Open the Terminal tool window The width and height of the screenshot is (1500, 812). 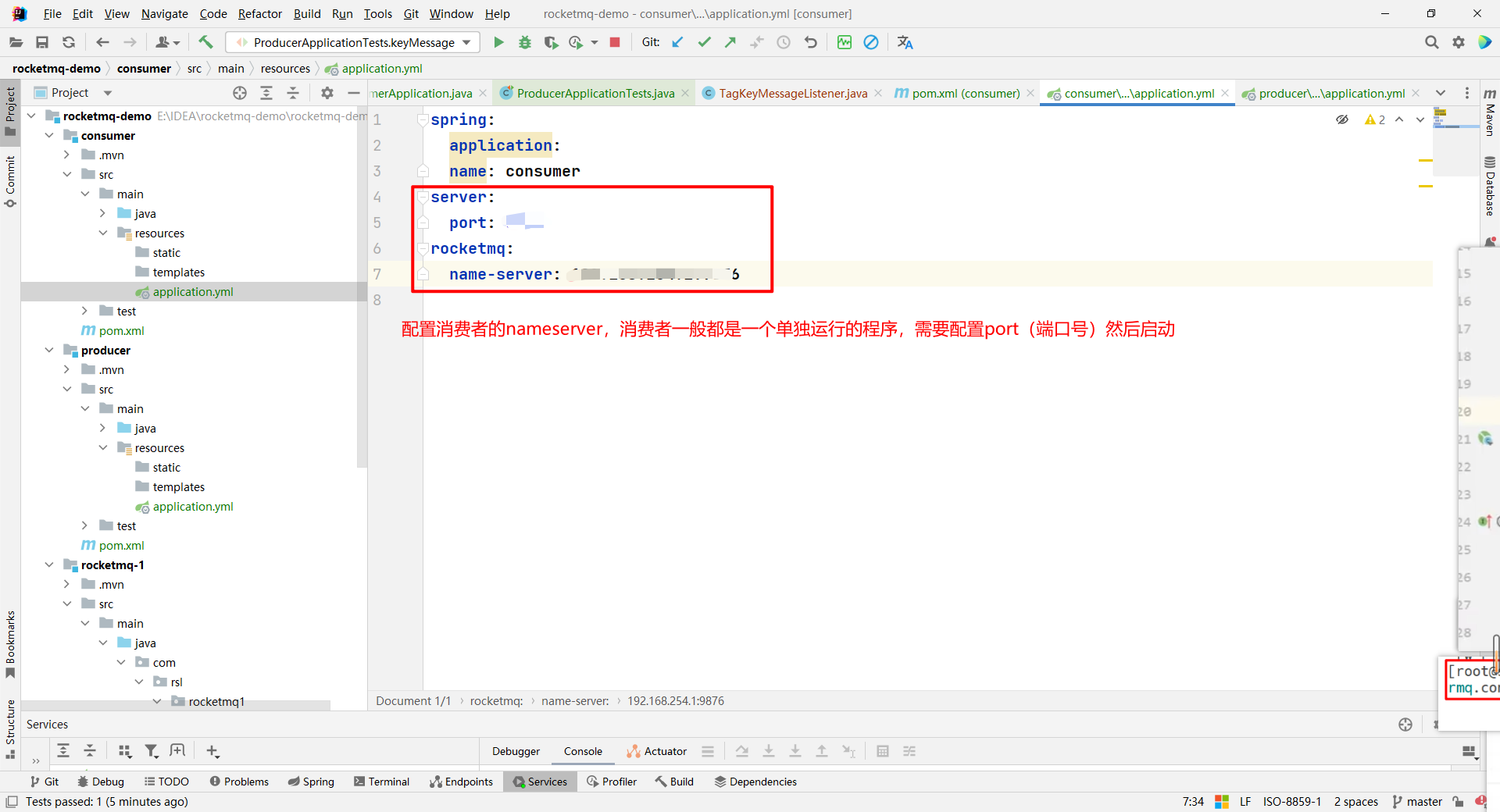tap(381, 782)
